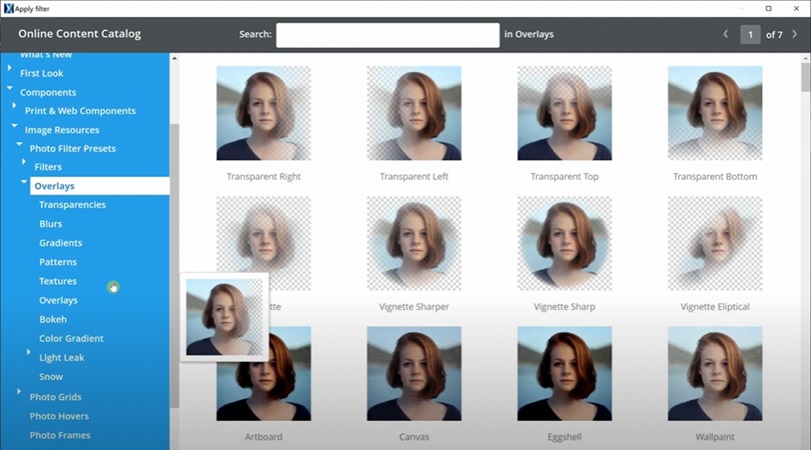Choose the Vignette Sharper overlay thumbnail

click(x=414, y=243)
